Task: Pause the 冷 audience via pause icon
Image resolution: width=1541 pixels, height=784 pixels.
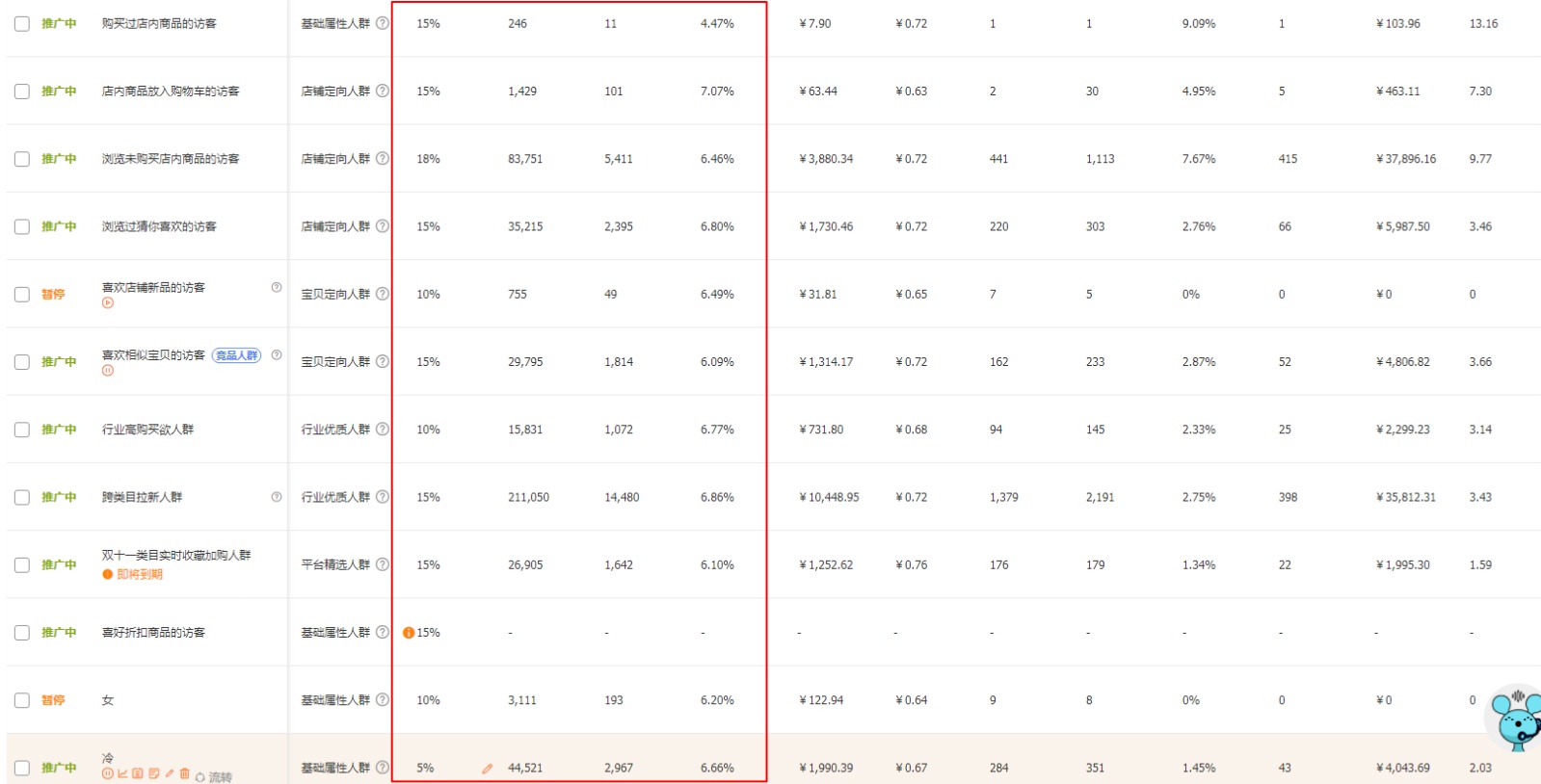Action: click(108, 773)
